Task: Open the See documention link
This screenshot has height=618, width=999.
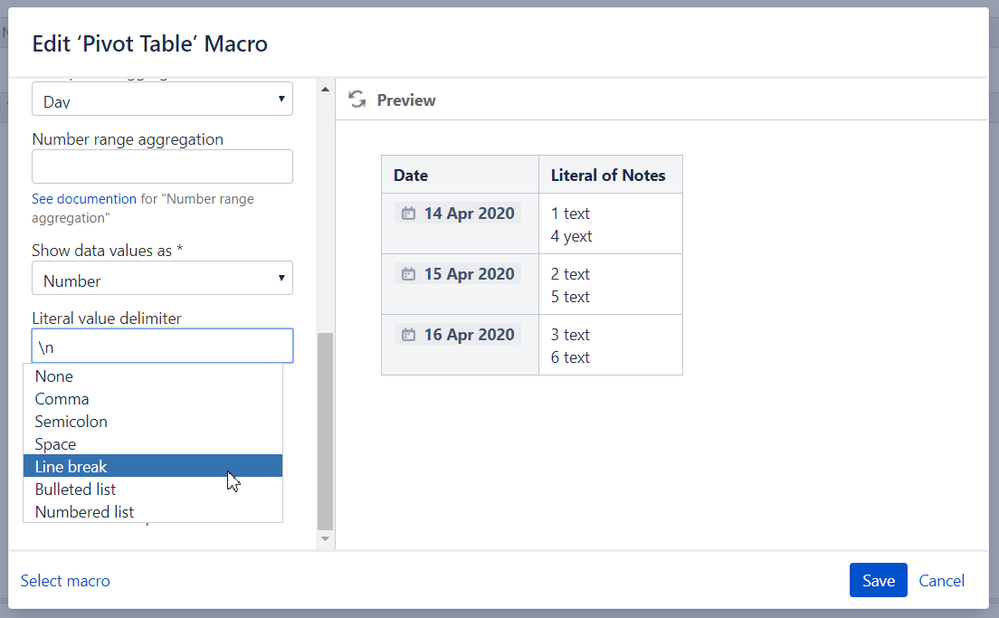Action: pyautogui.click(x=84, y=199)
